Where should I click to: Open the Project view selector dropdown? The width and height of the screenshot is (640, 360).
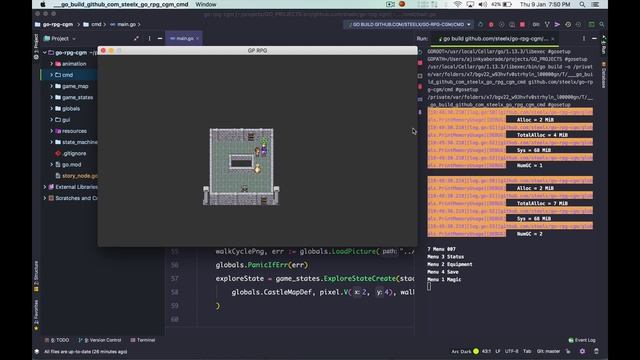tap(60, 38)
